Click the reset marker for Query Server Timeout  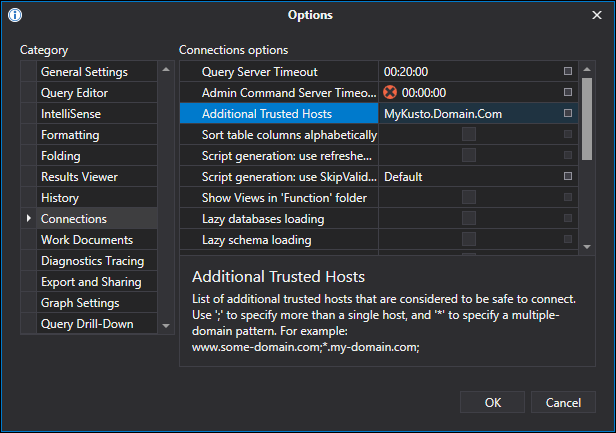click(x=568, y=72)
